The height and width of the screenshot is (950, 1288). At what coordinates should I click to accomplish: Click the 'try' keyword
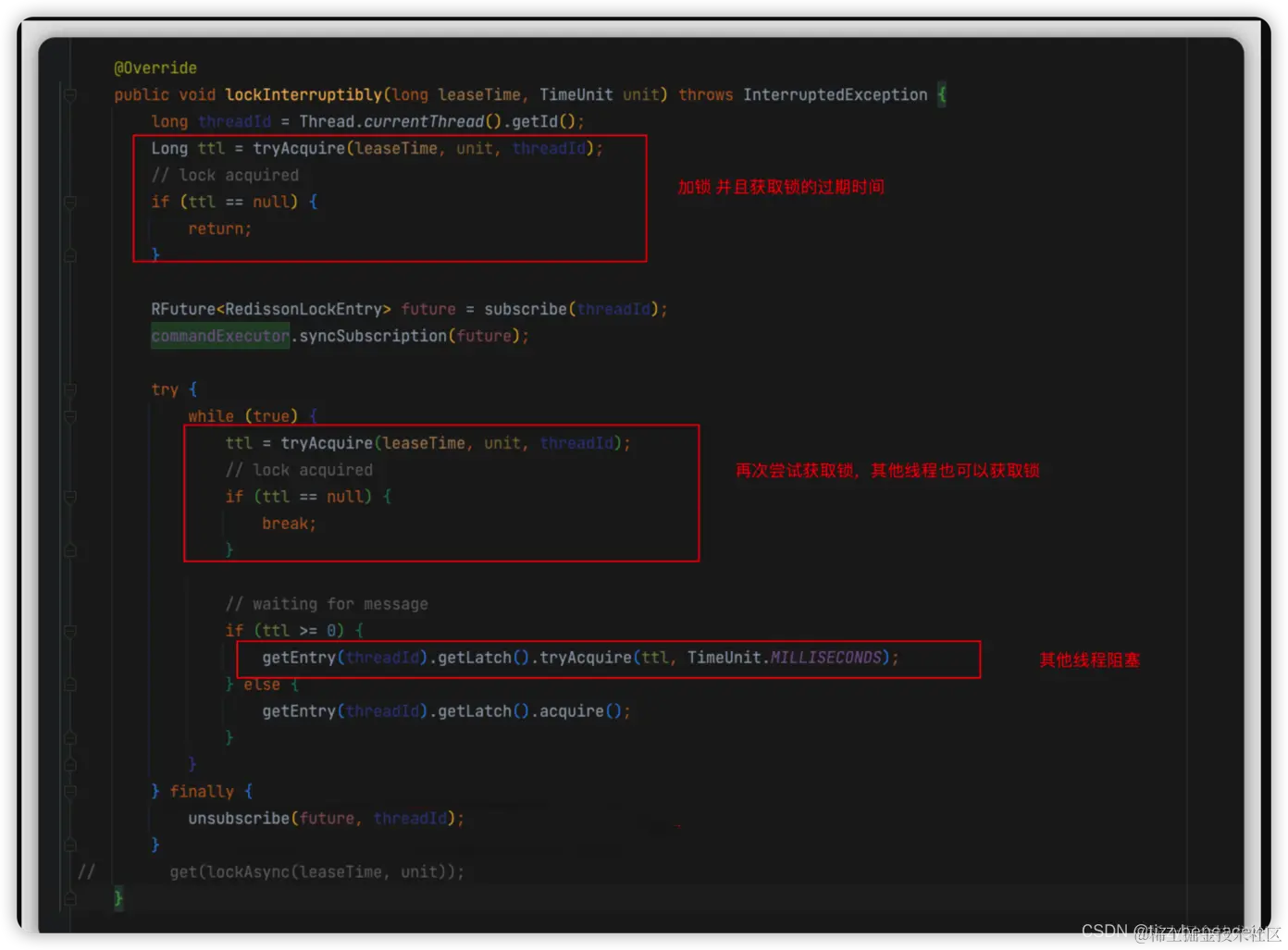tap(165, 389)
